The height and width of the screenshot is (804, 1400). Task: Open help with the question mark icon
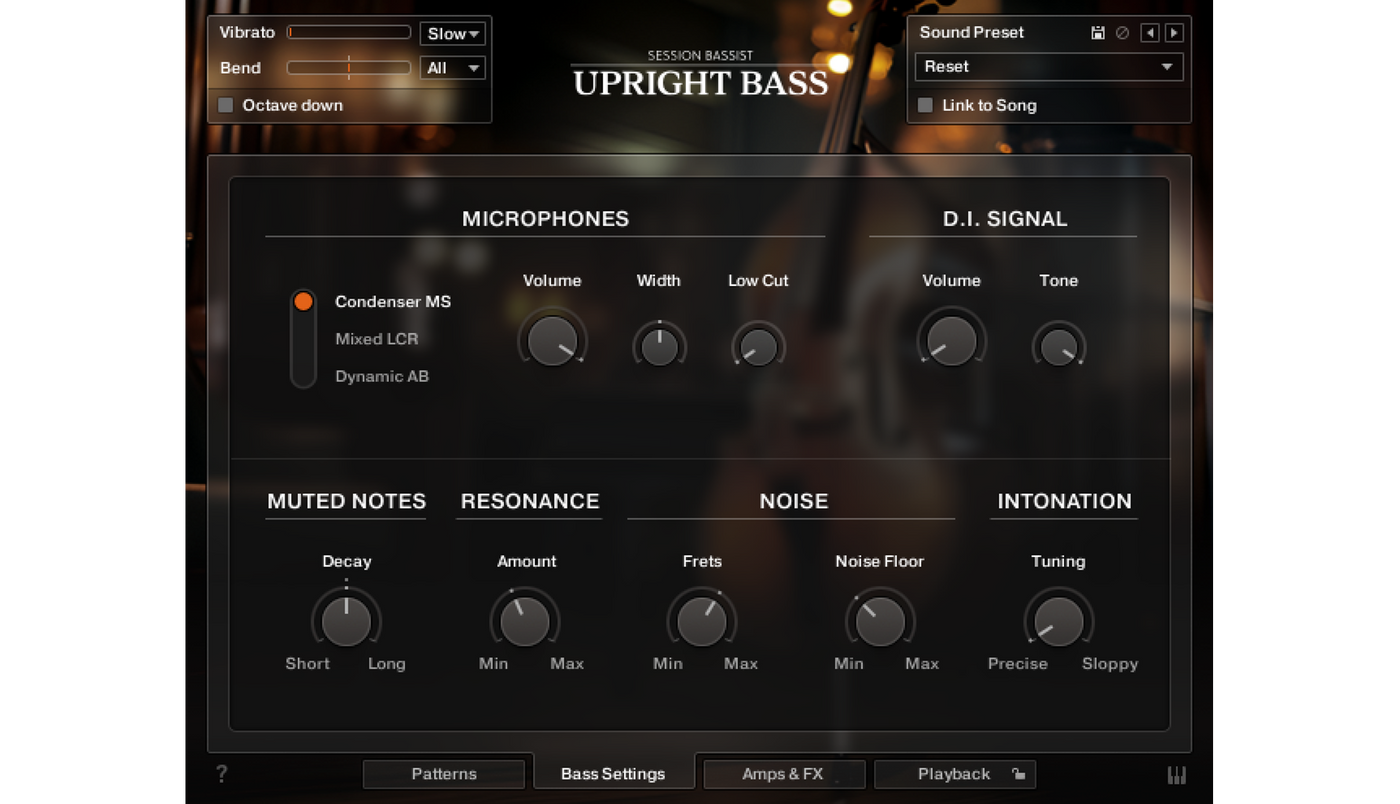[x=222, y=774]
